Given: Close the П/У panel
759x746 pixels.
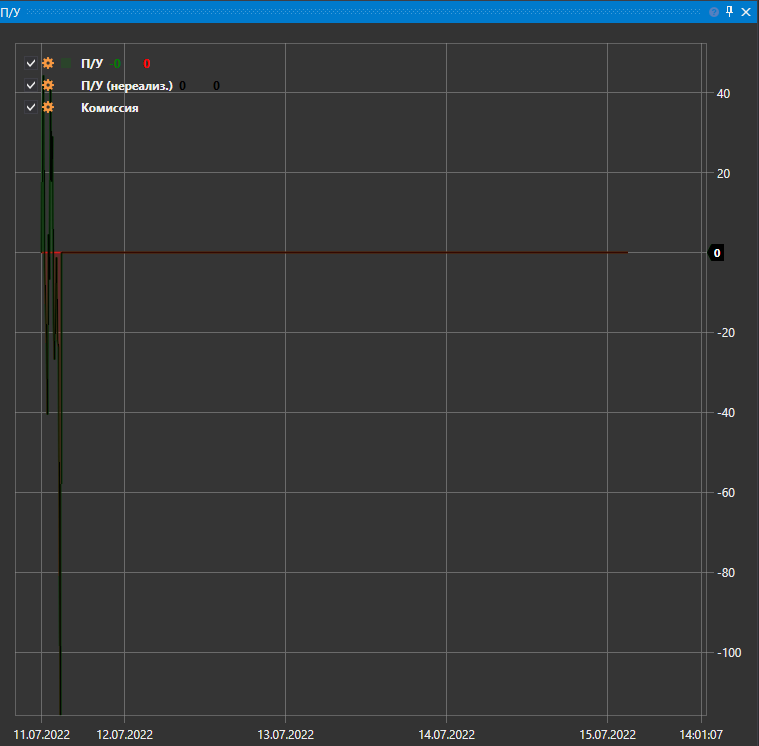Looking at the screenshot, I should tap(745, 12).
